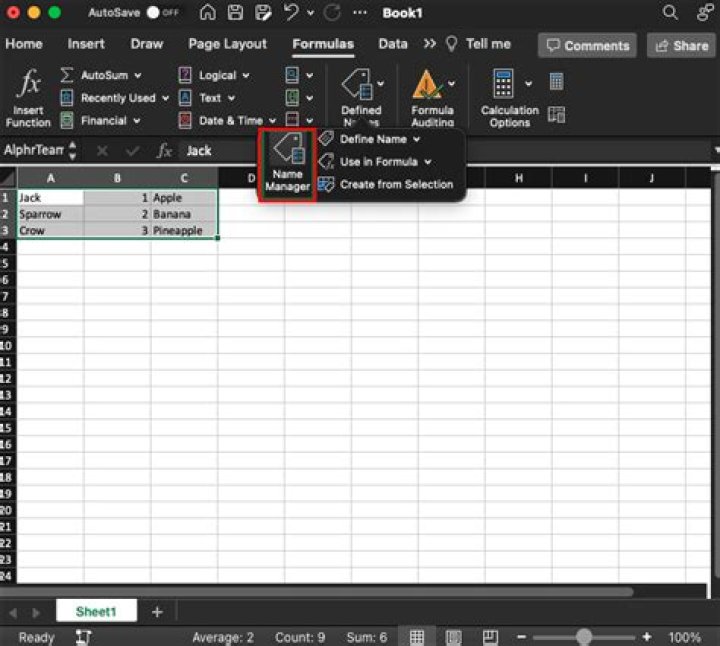Switch to Page Layout view in status bar

coord(453,637)
